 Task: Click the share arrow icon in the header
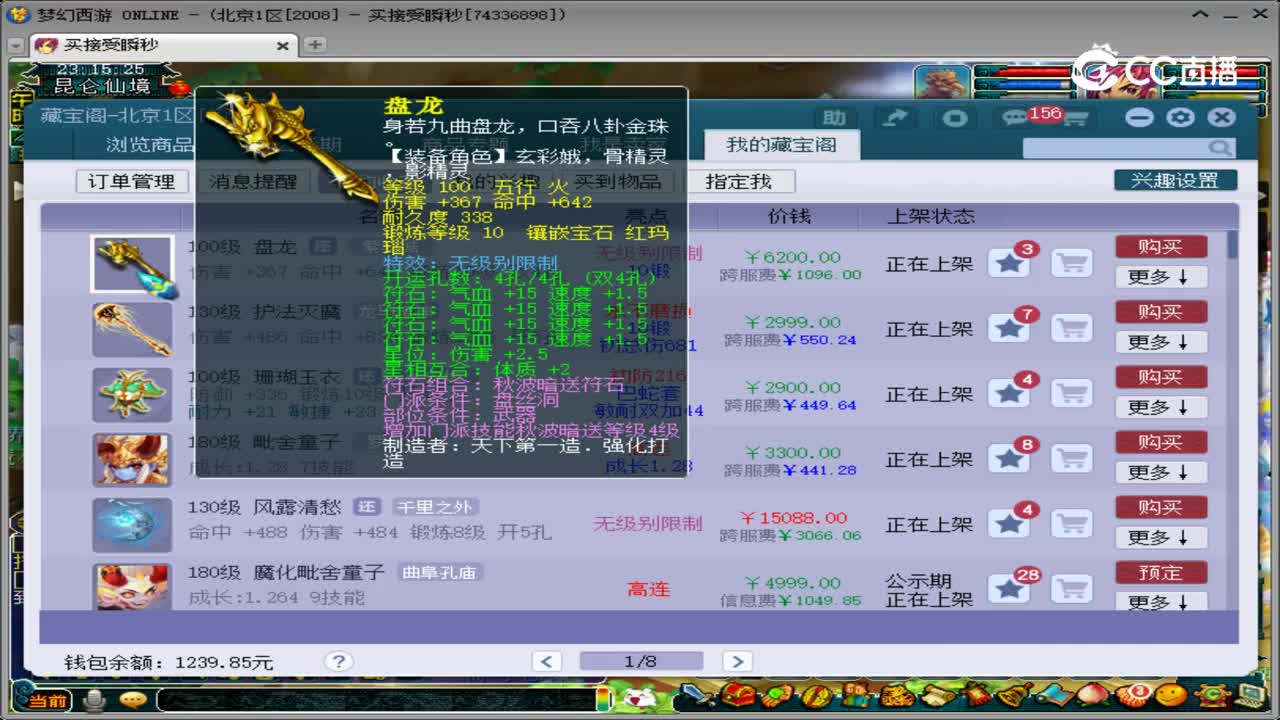[896, 118]
